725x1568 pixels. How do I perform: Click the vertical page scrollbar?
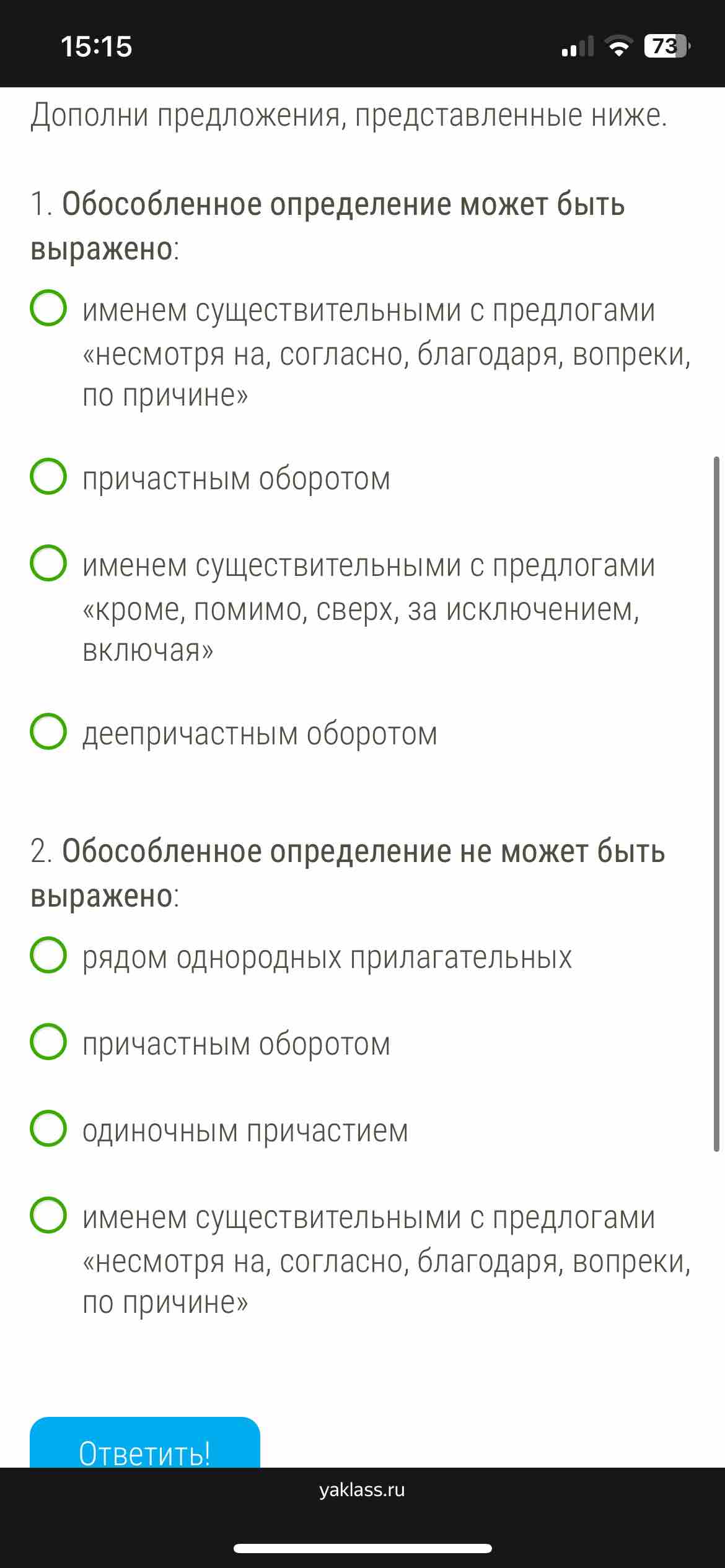tap(716, 804)
